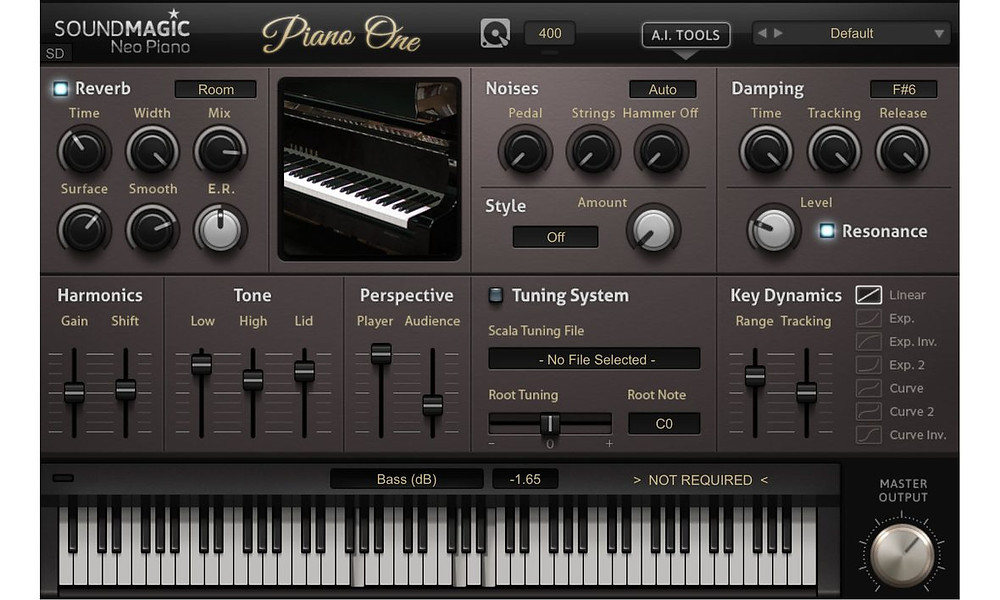Click the E.R. knob
Viewport: 1000px width, 600px height.
click(x=220, y=229)
